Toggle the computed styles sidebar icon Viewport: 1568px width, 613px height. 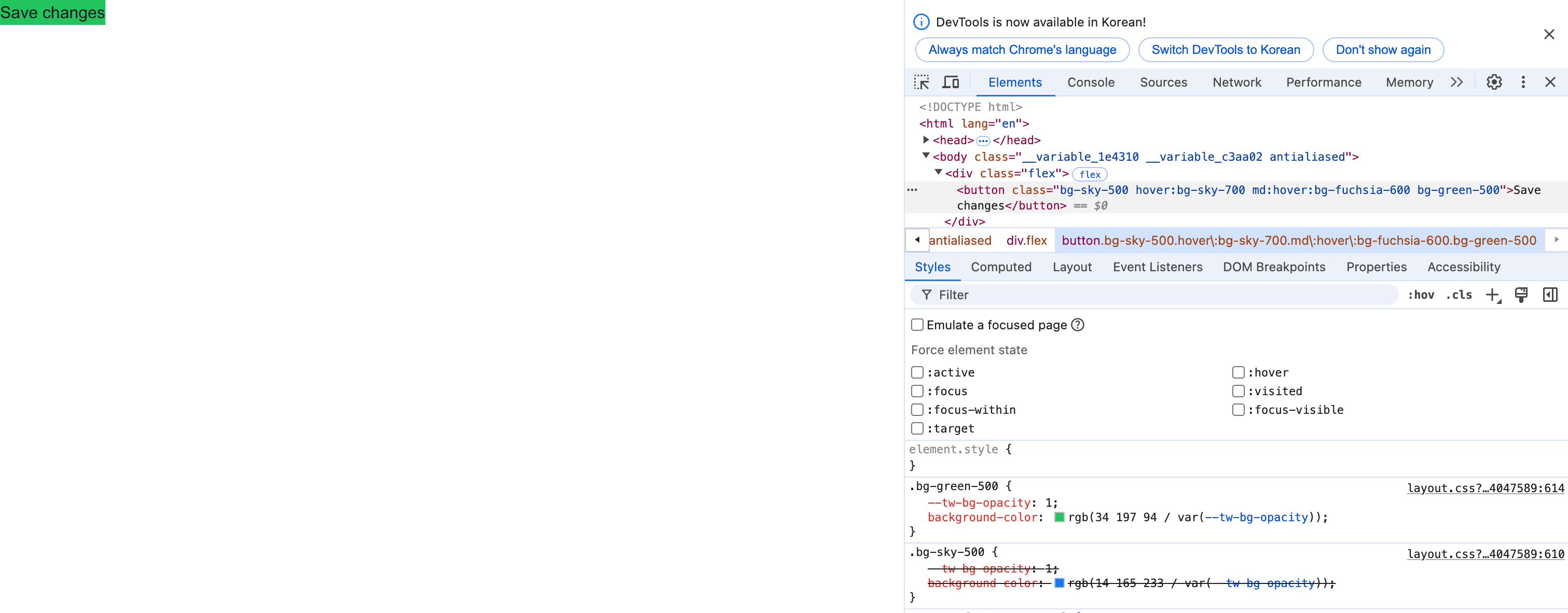(1550, 295)
